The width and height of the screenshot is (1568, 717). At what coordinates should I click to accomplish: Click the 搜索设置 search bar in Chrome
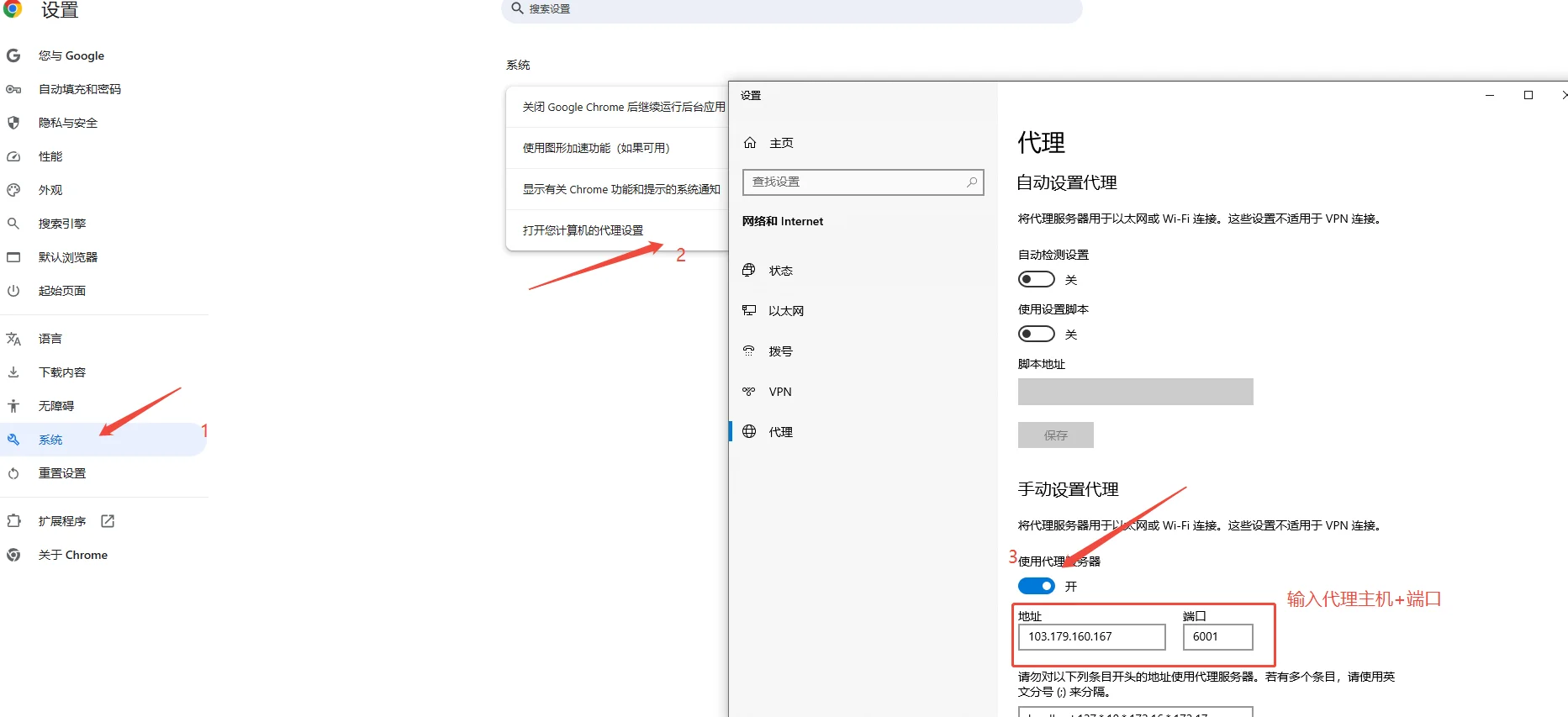pos(791,9)
